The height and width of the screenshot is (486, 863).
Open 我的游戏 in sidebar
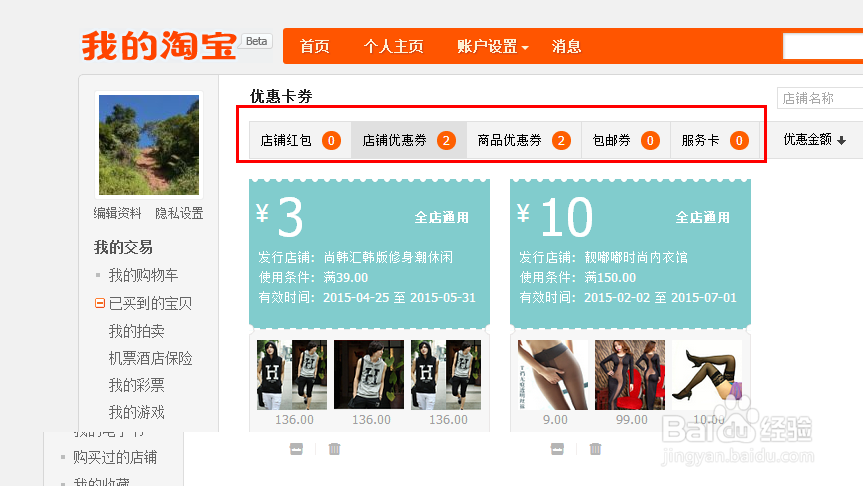(x=136, y=412)
